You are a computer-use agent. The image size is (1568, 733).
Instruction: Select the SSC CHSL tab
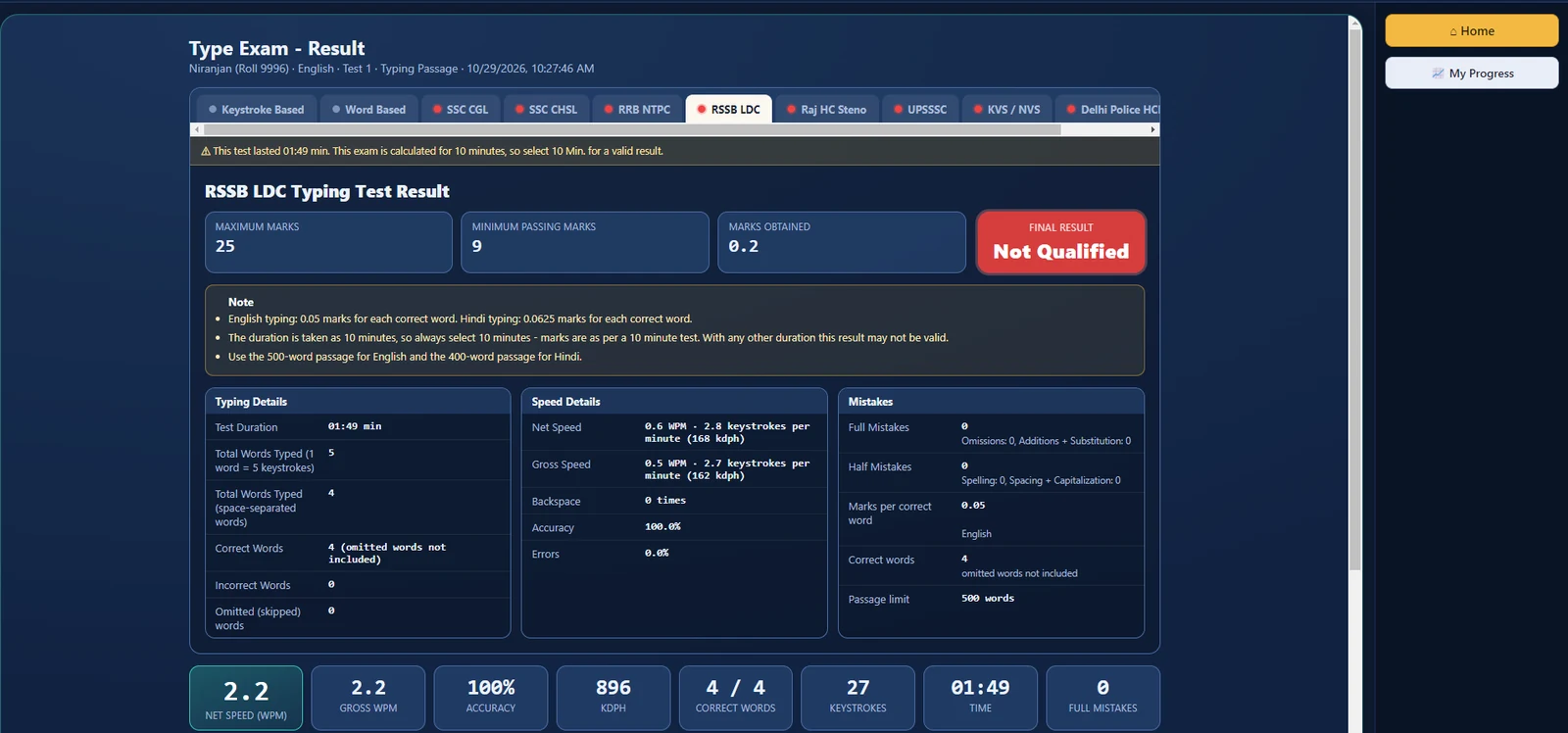[547, 109]
